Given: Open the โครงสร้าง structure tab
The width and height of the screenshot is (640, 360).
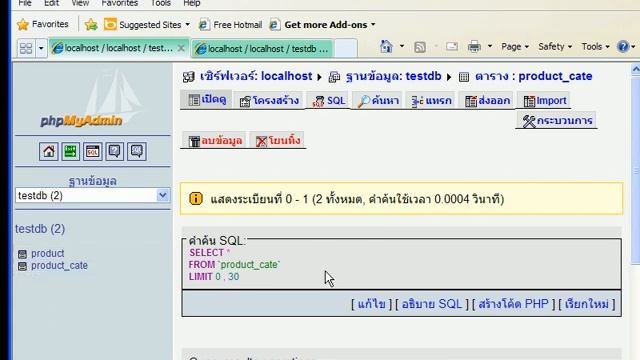Looking at the screenshot, I should (x=269, y=101).
